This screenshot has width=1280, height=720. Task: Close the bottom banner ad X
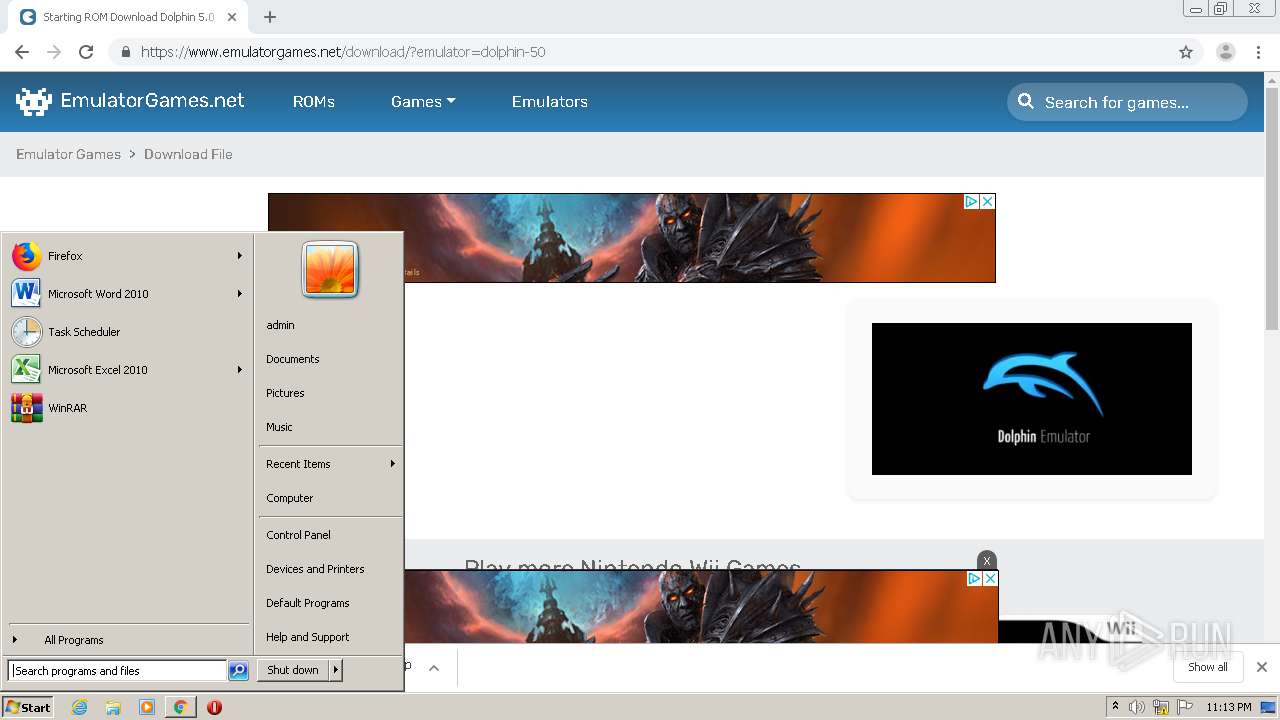990,579
